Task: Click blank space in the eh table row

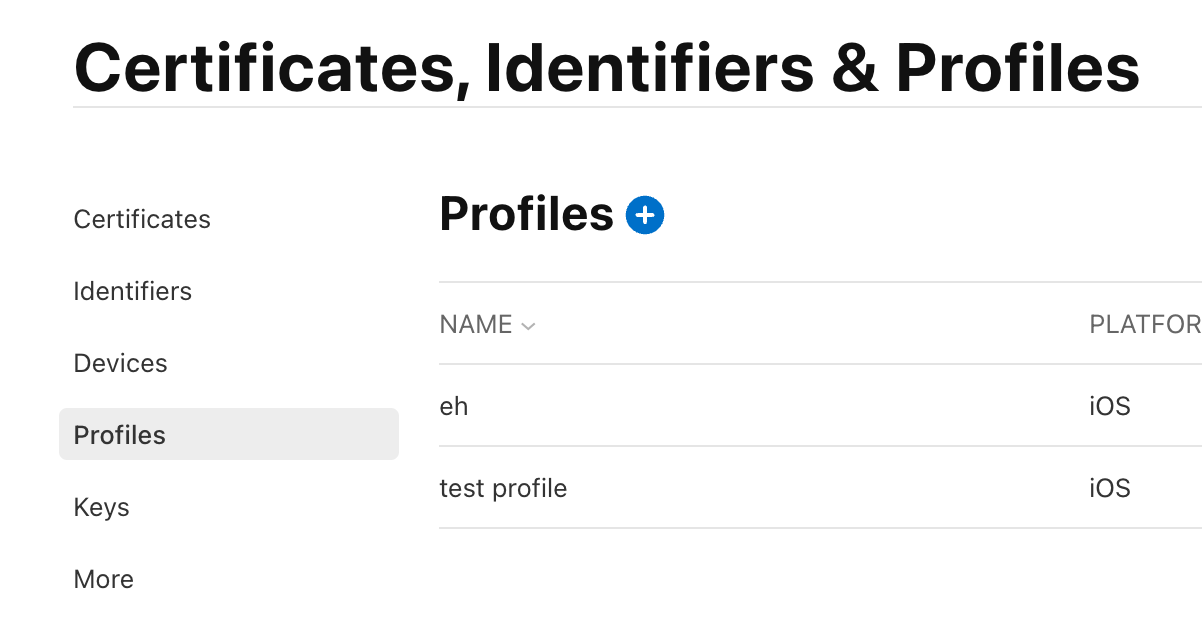Action: (760, 406)
